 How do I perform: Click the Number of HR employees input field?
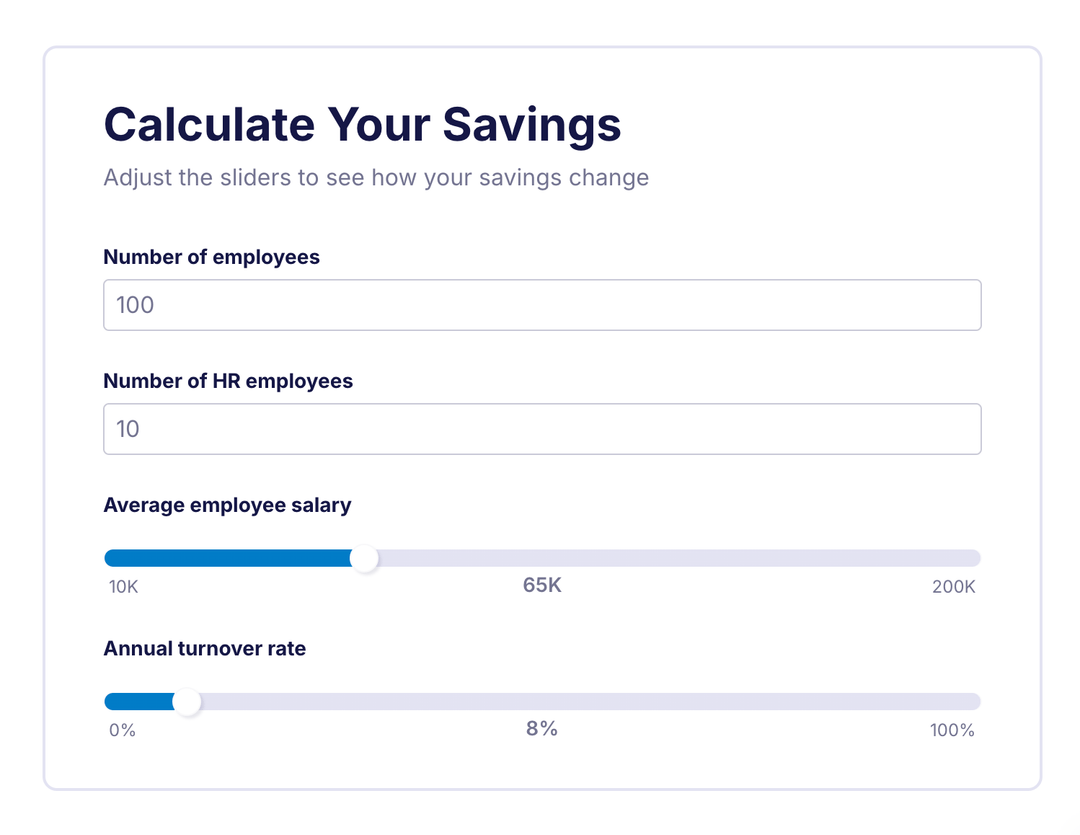click(x=540, y=428)
